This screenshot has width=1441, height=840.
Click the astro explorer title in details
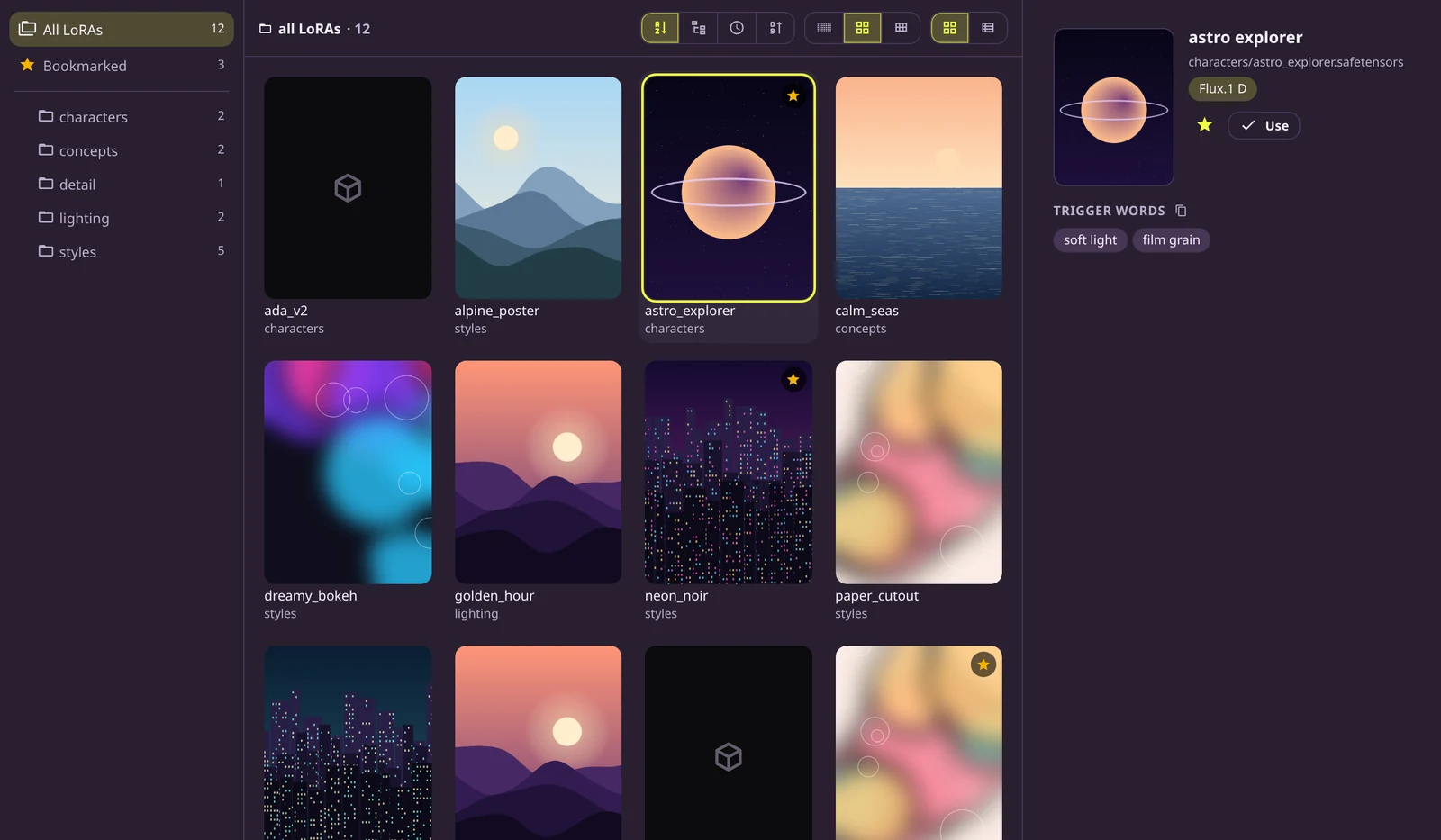point(1245,38)
